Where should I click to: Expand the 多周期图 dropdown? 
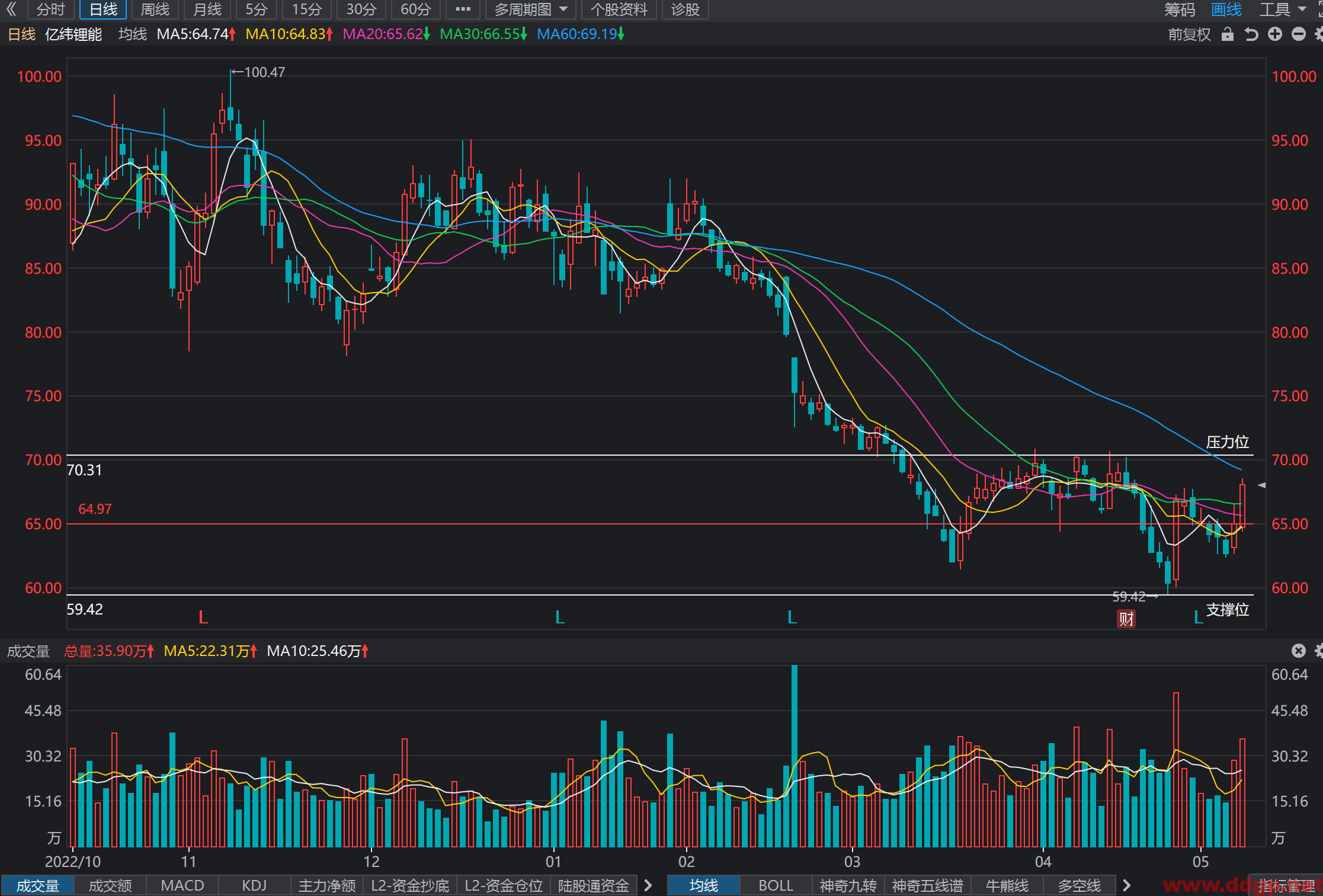pos(531,9)
